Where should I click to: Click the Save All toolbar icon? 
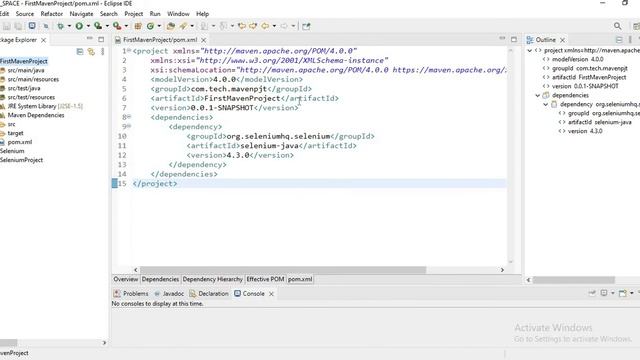point(18,26)
